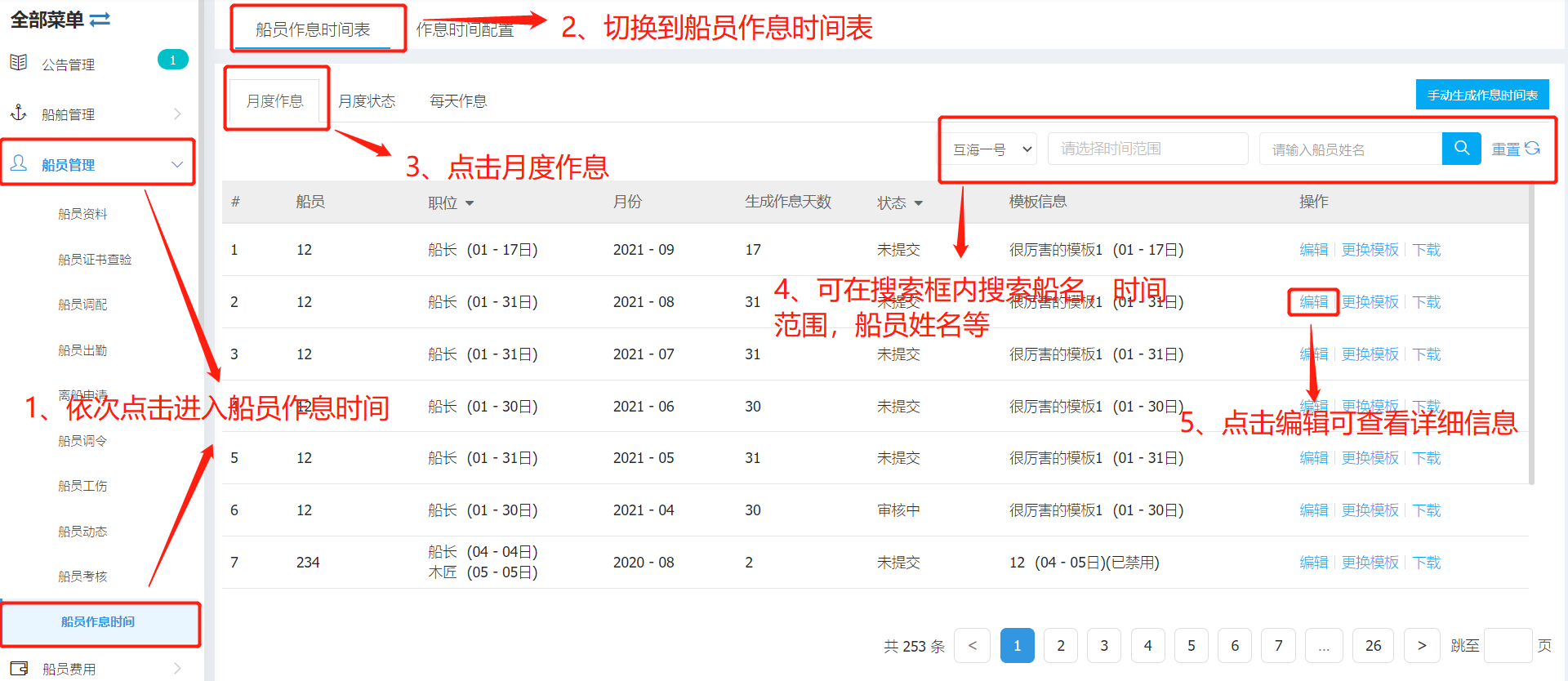Go to the previous page arrow
The width and height of the screenshot is (1568, 681).
[972, 645]
